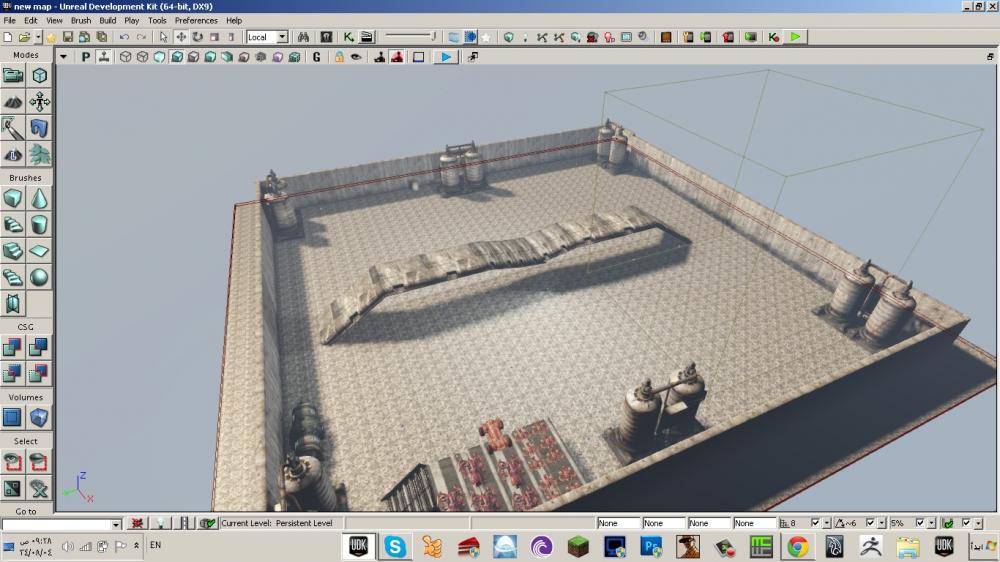Viewport: 1000px width, 562px height.
Task: Open Brush menu
Action: 81,20
